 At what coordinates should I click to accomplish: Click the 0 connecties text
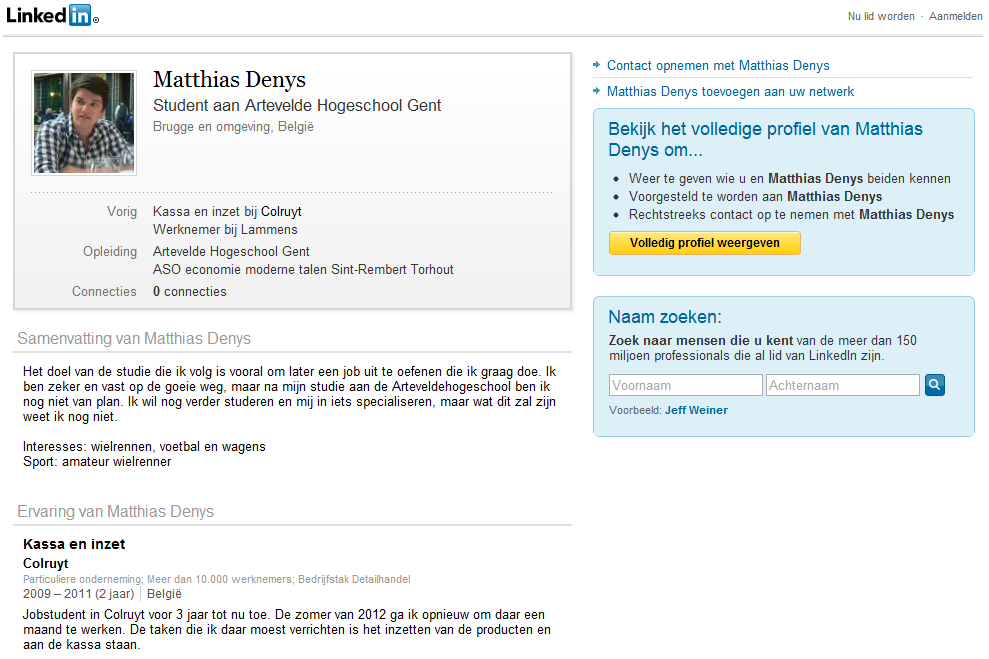[x=190, y=292]
